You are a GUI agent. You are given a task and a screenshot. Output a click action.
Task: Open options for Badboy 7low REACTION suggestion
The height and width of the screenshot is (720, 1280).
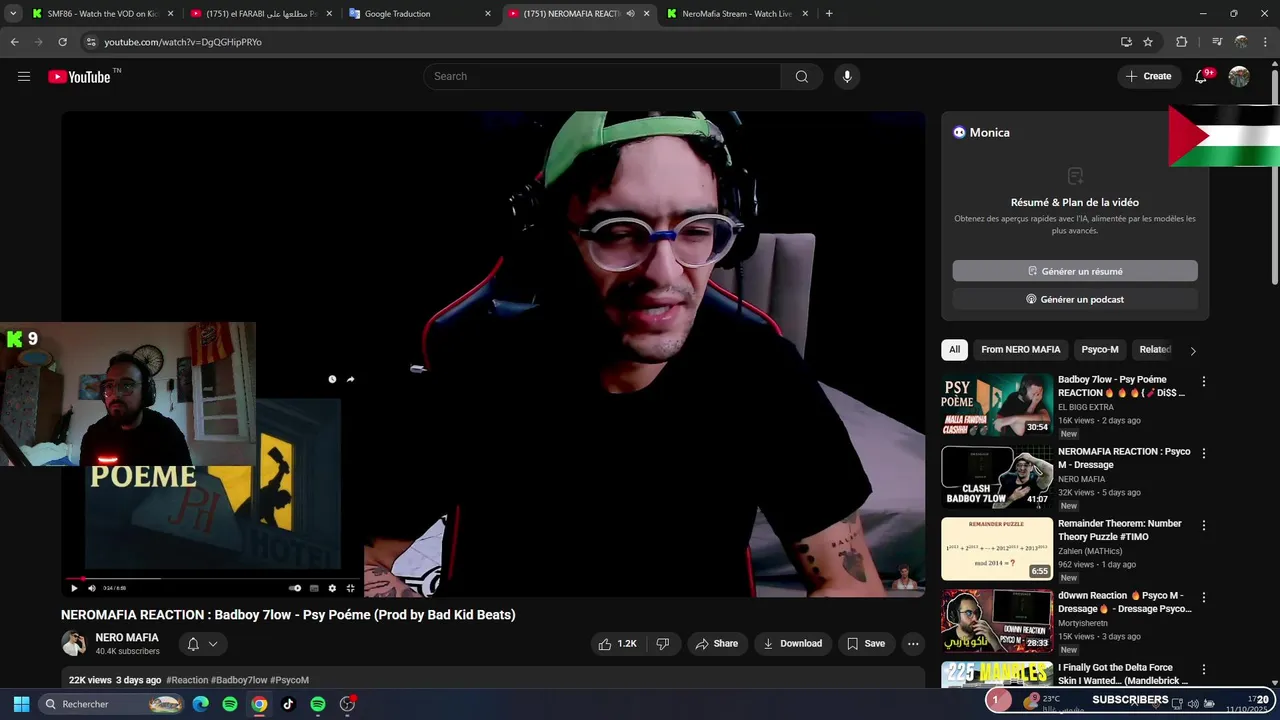1204,382
